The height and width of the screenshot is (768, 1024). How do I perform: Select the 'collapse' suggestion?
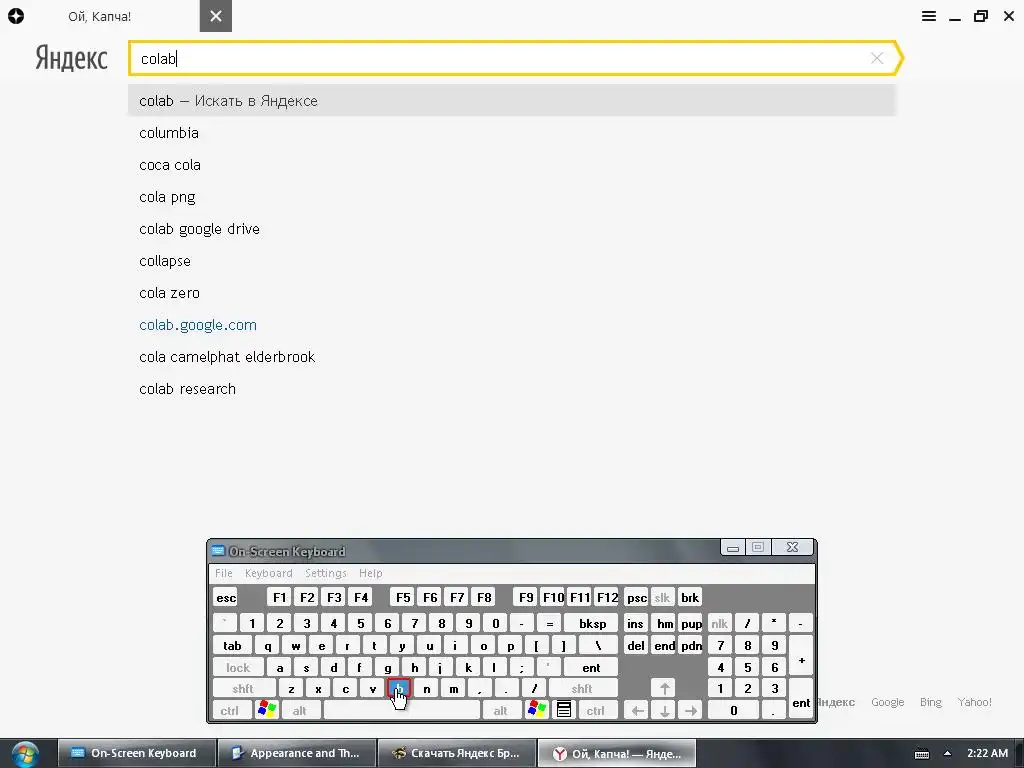[165, 261]
